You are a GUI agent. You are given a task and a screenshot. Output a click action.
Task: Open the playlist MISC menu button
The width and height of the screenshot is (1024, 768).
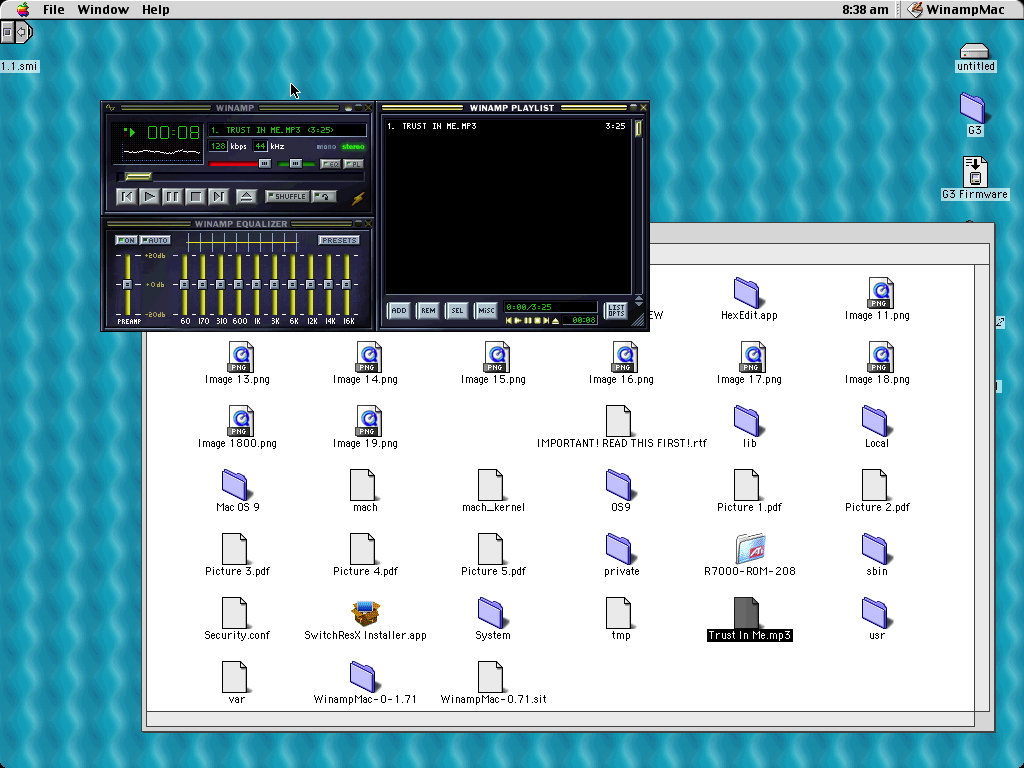coord(486,310)
